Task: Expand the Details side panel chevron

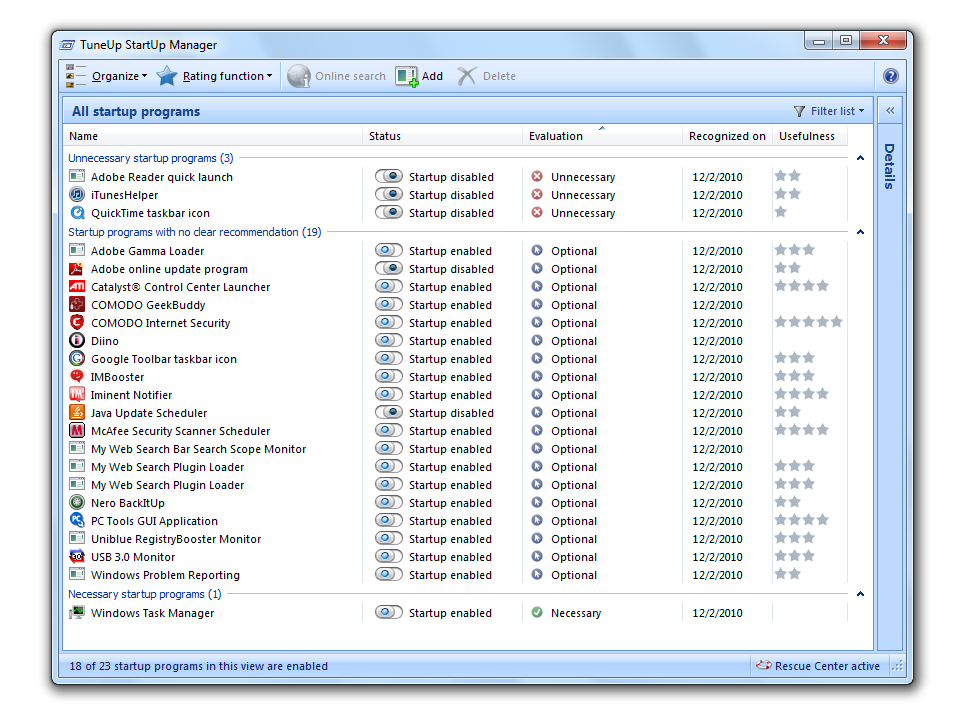Action: [890, 111]
